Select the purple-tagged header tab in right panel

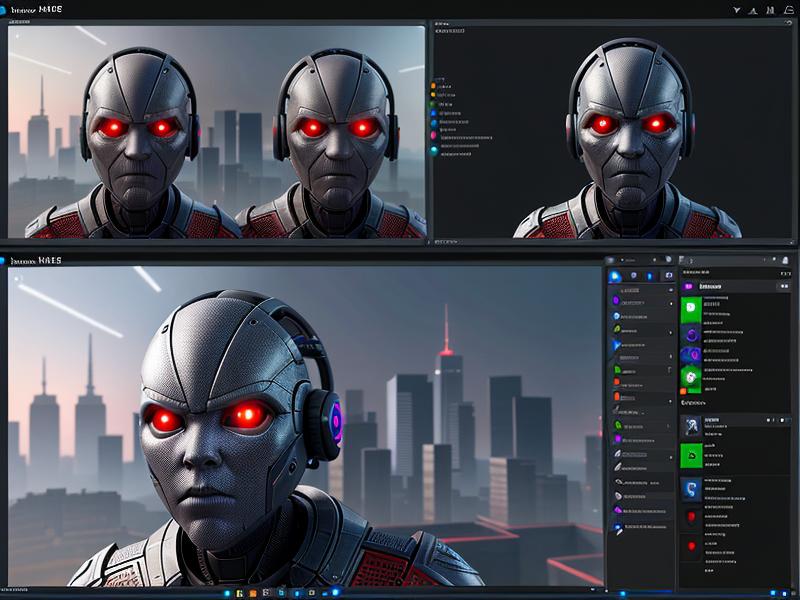click(x=690, y=285)
